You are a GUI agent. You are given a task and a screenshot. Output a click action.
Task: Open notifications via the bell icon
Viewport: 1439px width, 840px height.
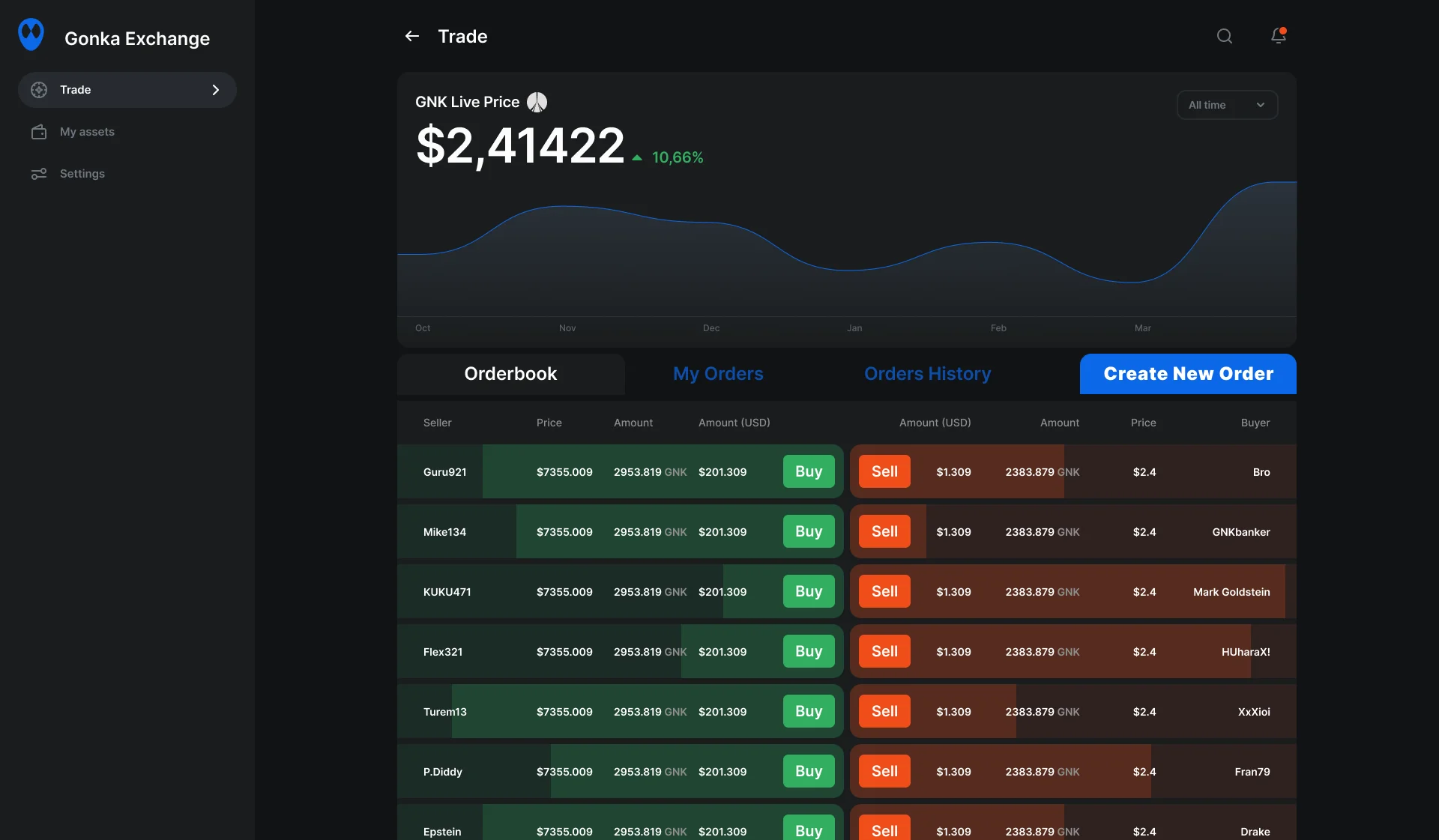pos(1278,36)
